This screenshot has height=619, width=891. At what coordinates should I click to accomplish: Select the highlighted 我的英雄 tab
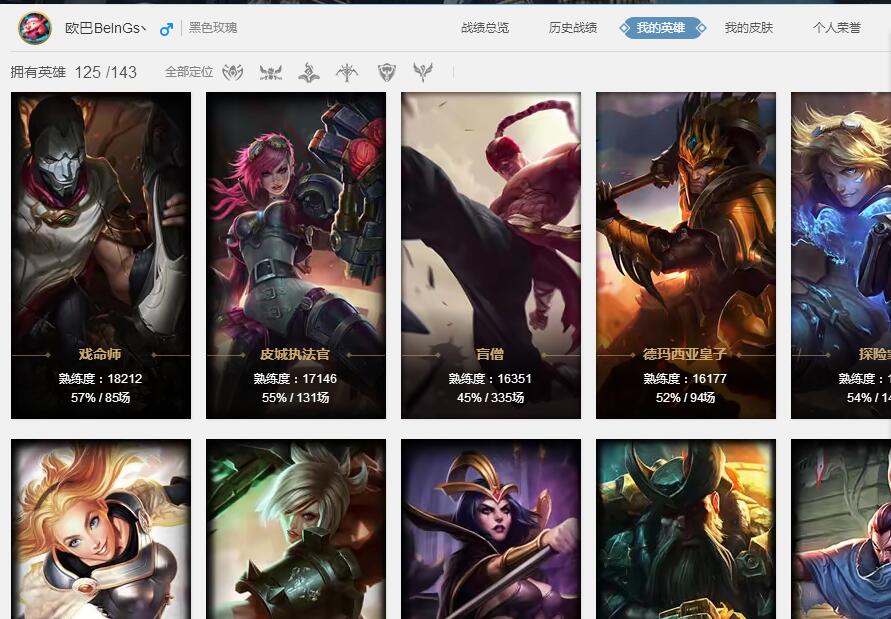point(663,28)
